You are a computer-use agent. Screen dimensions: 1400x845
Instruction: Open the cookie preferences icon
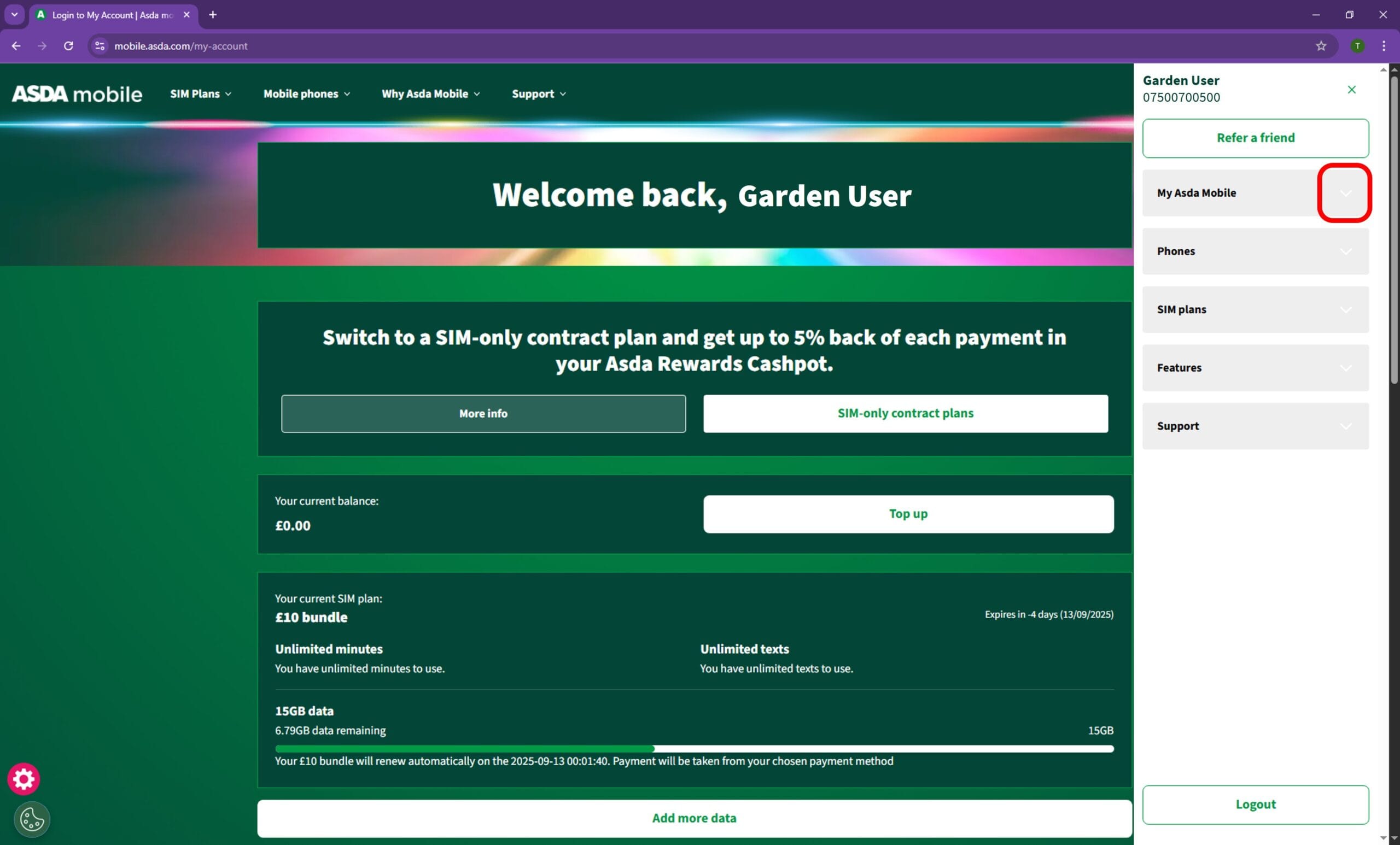pos(32,819)
